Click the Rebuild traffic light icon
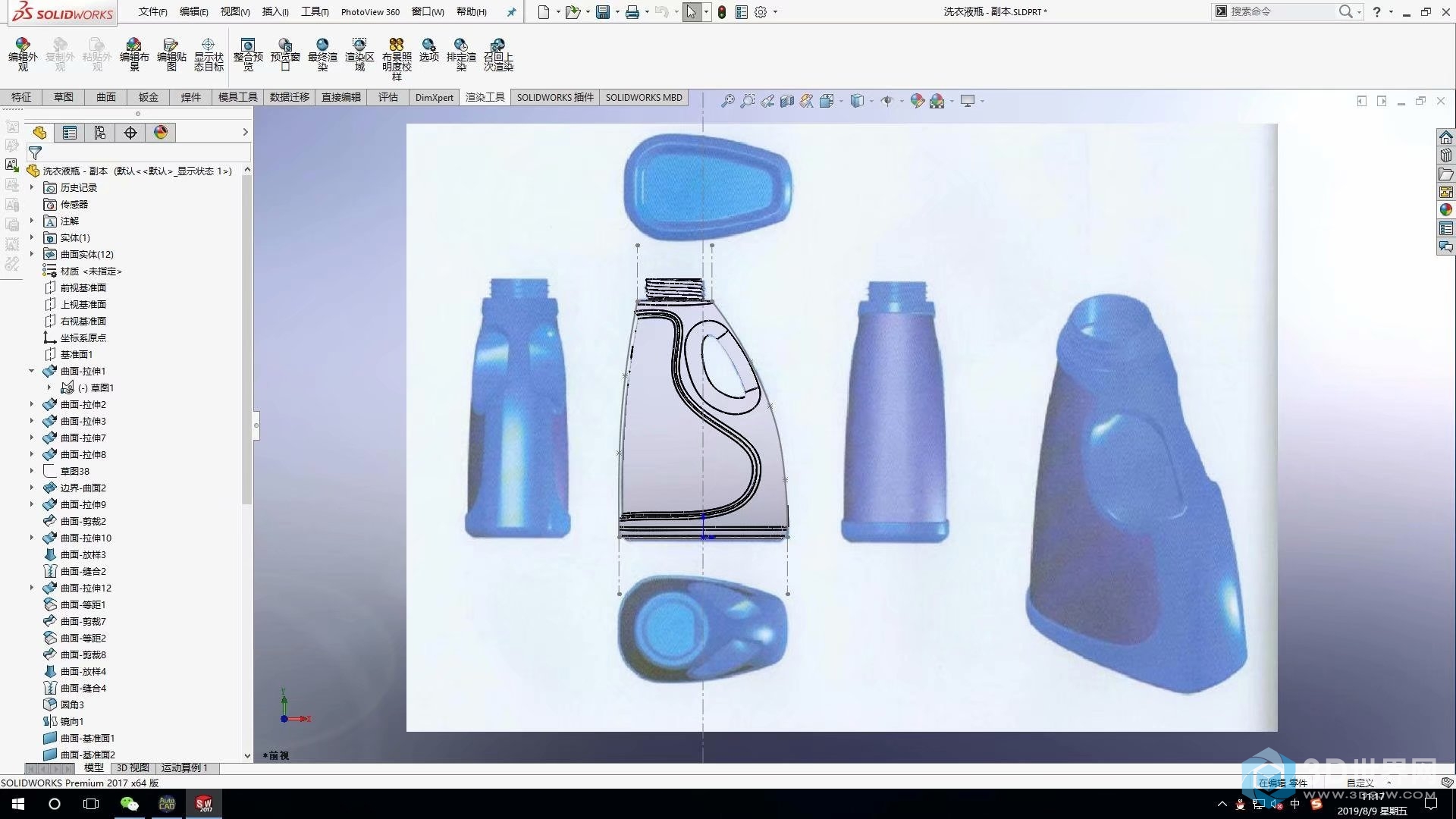 point(722,12)
